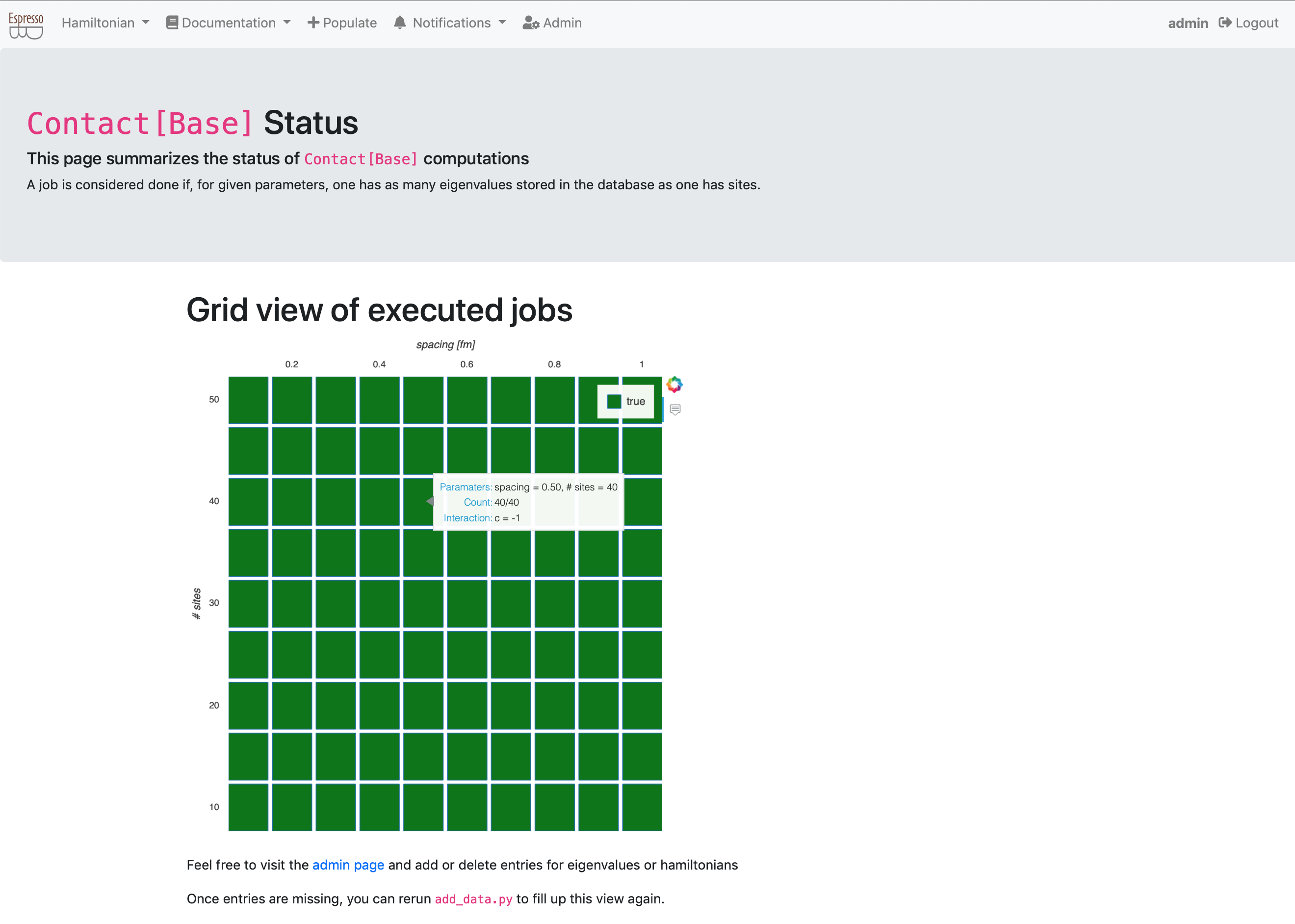Click grid cell at spacing 0.6, sites 20
This screenshot has height=924, width=1295.
click(467, 706)
